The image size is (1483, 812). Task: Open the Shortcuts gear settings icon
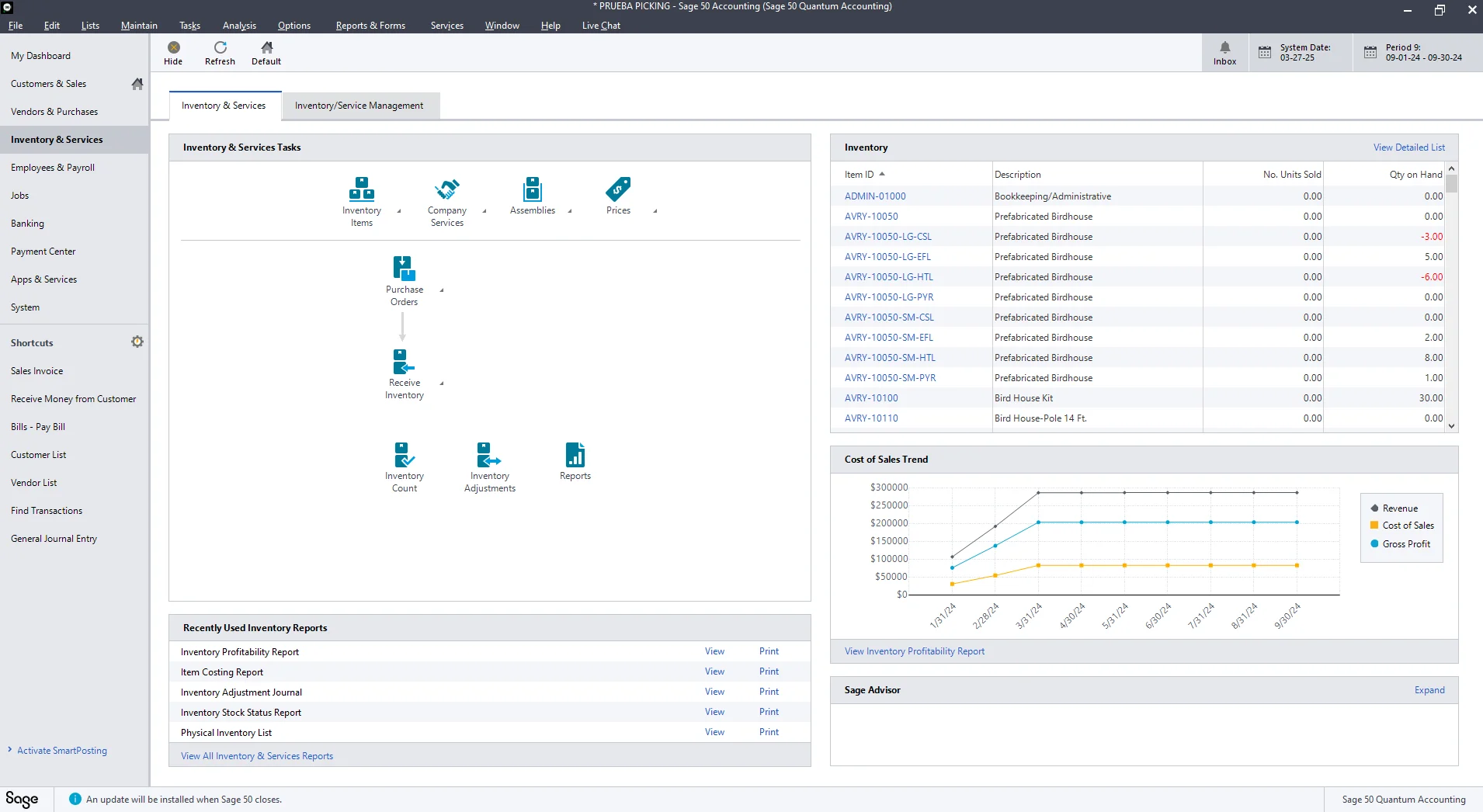(x=137, y=342)
